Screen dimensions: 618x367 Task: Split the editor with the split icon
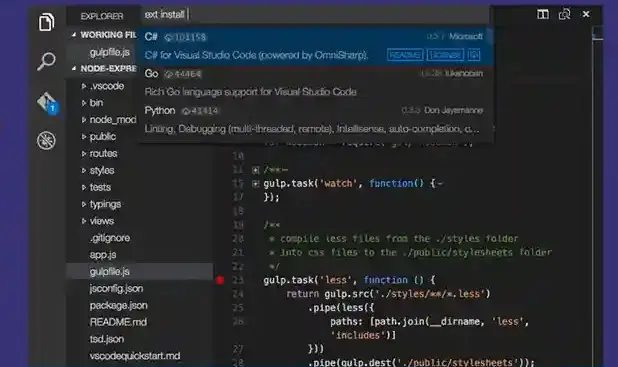coord(543,15)
